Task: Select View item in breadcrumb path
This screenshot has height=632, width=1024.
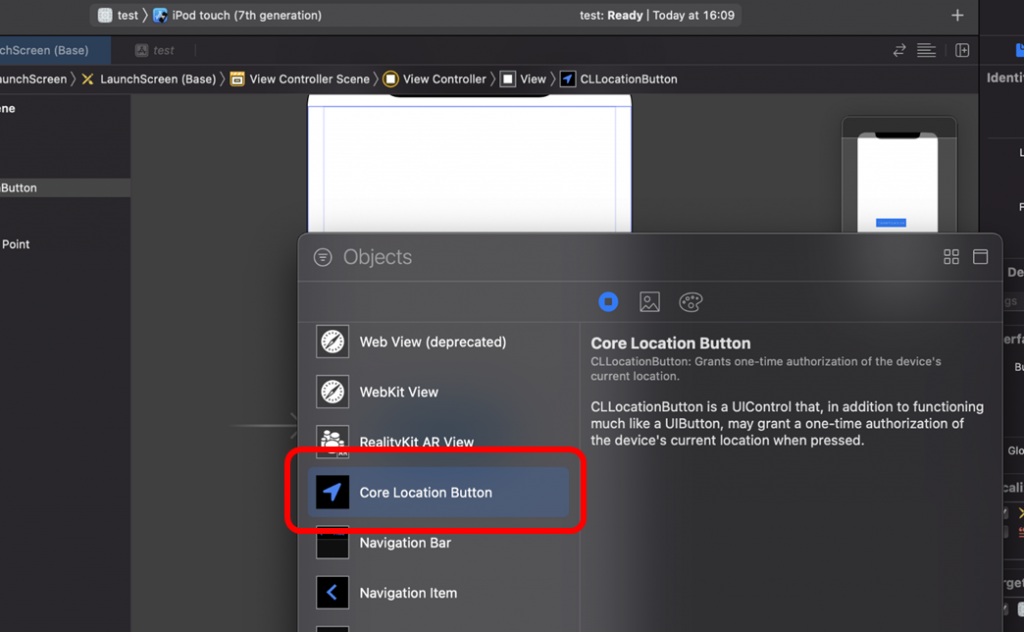Action: tap(524, 79)
